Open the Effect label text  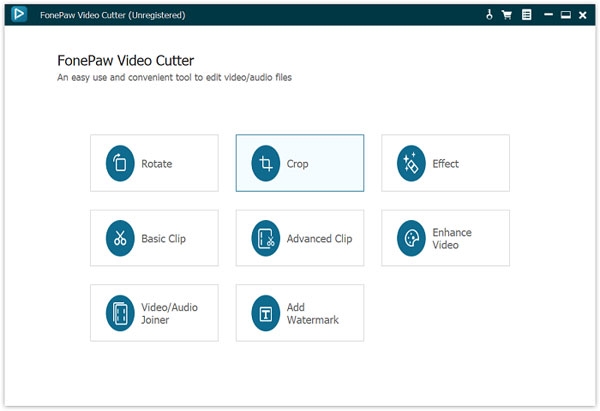(445, 164)
